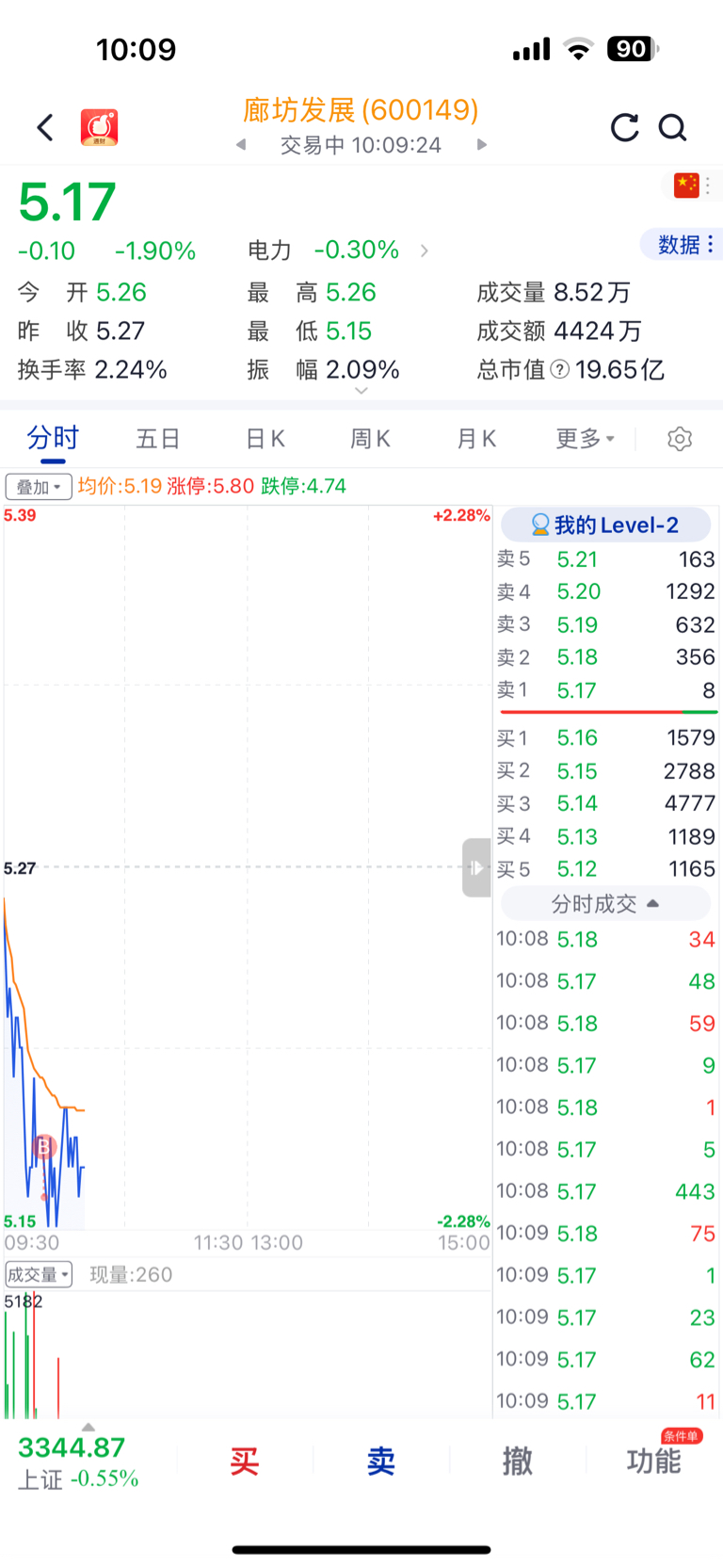
Task: Select 买1 price 5.16 row
Action: tap(606, 737)
